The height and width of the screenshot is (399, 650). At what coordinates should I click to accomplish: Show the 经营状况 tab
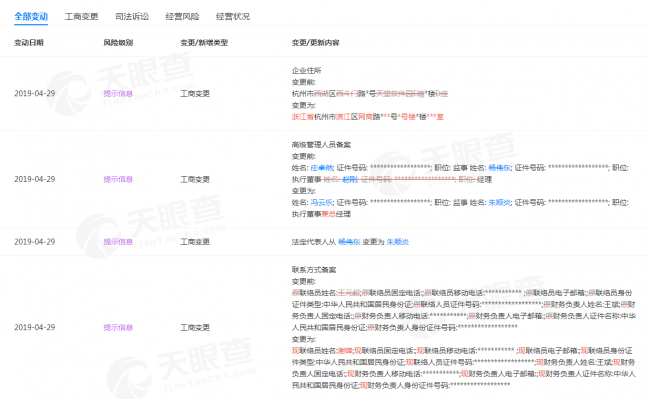pos(233,17)
